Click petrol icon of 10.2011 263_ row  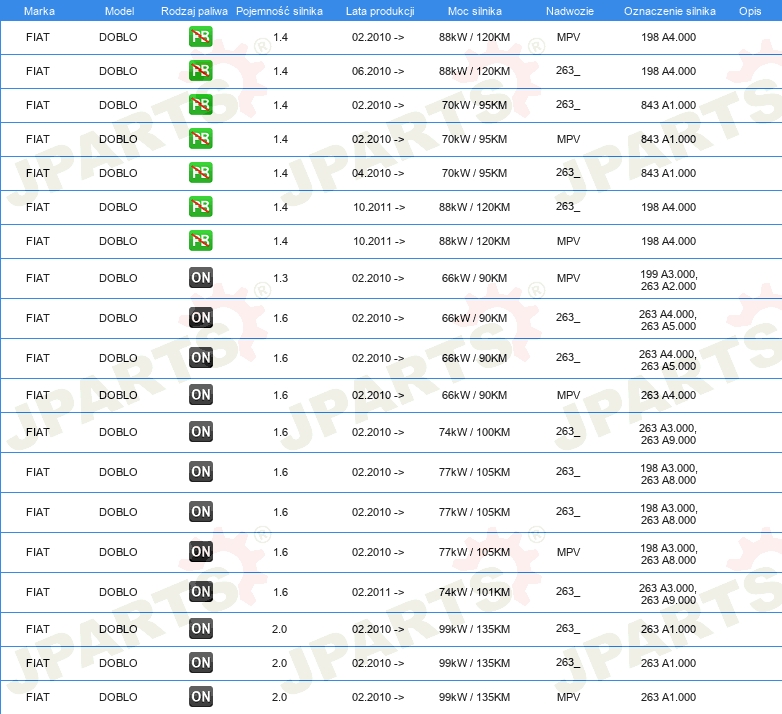click(x=200, y=206)
